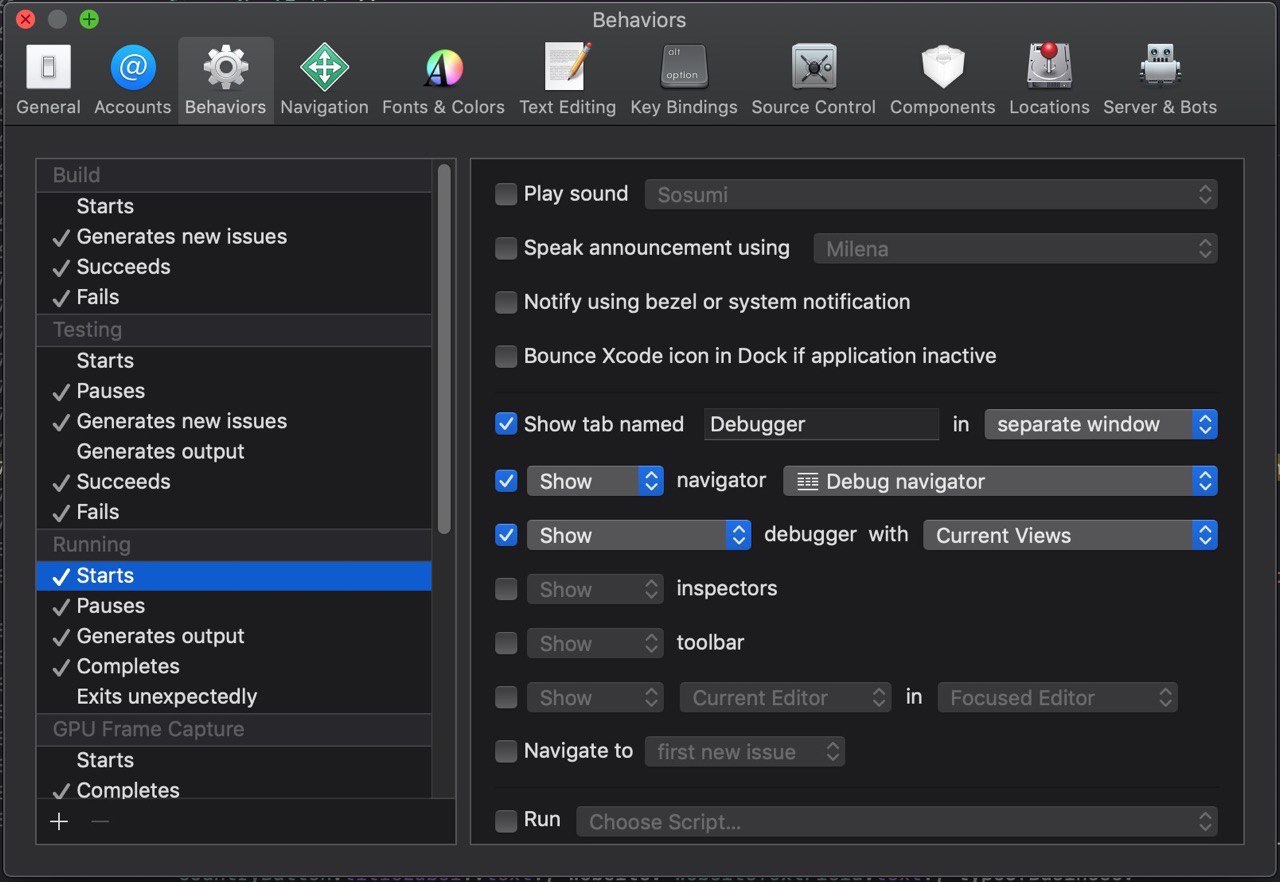Screen dimensions: 1280x882
Task: Select Build Starts behavior
Action: [234, 206]
